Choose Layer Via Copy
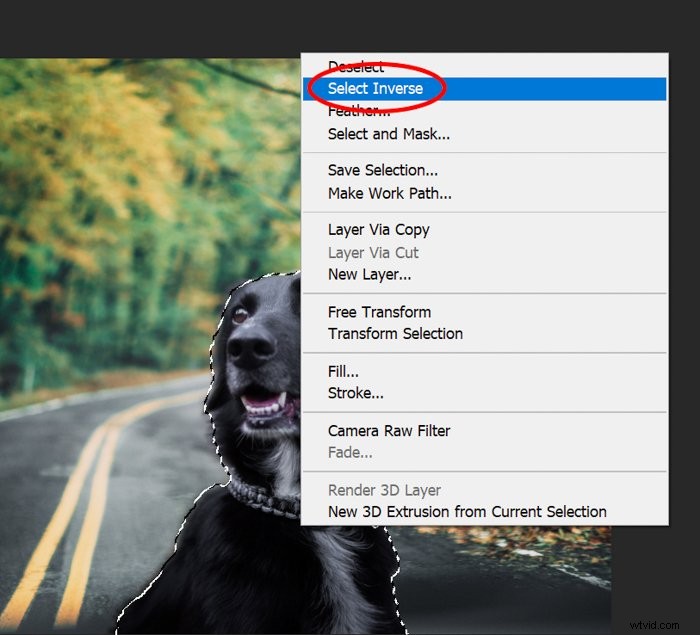 [x=484, y=230]
